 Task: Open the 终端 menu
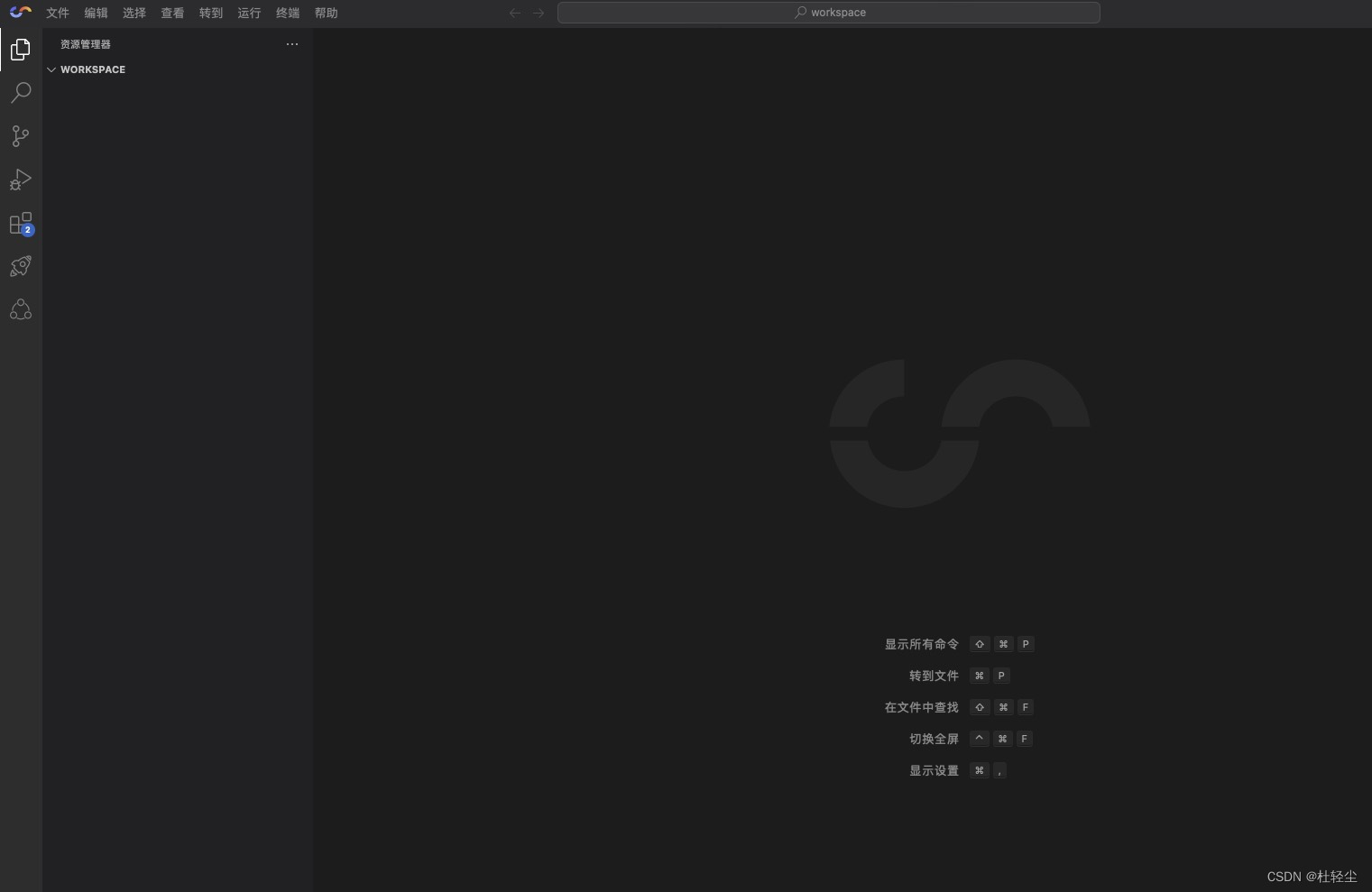tap(288, 13)
